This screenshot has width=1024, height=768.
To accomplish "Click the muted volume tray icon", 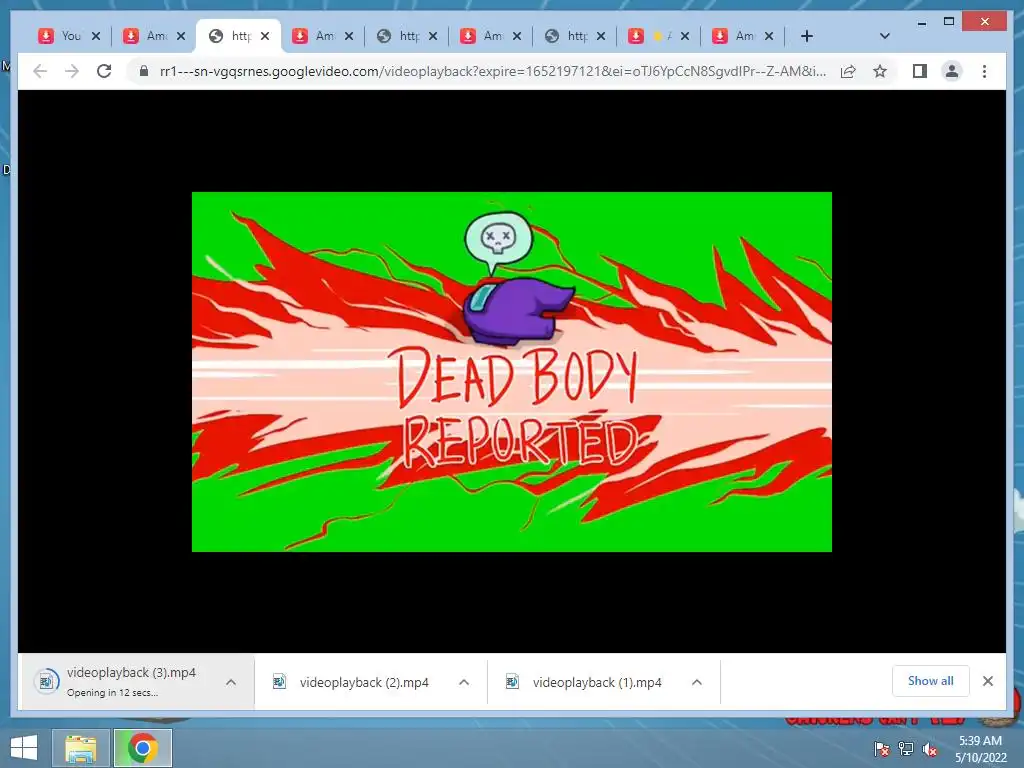I will [x=929, y=749].
